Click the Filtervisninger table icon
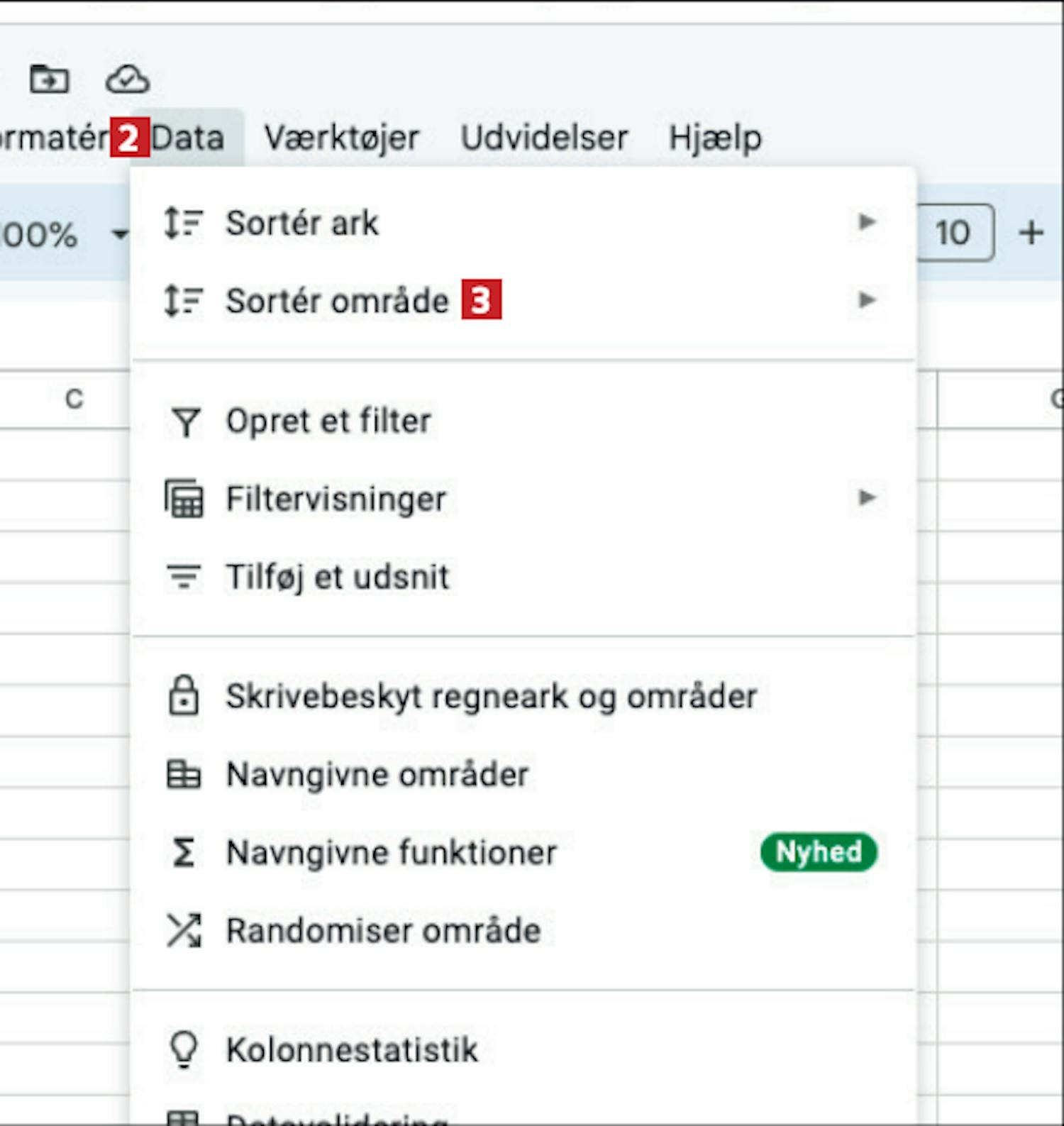This screenshot has width=1064, height=1126. click(184, 499)
